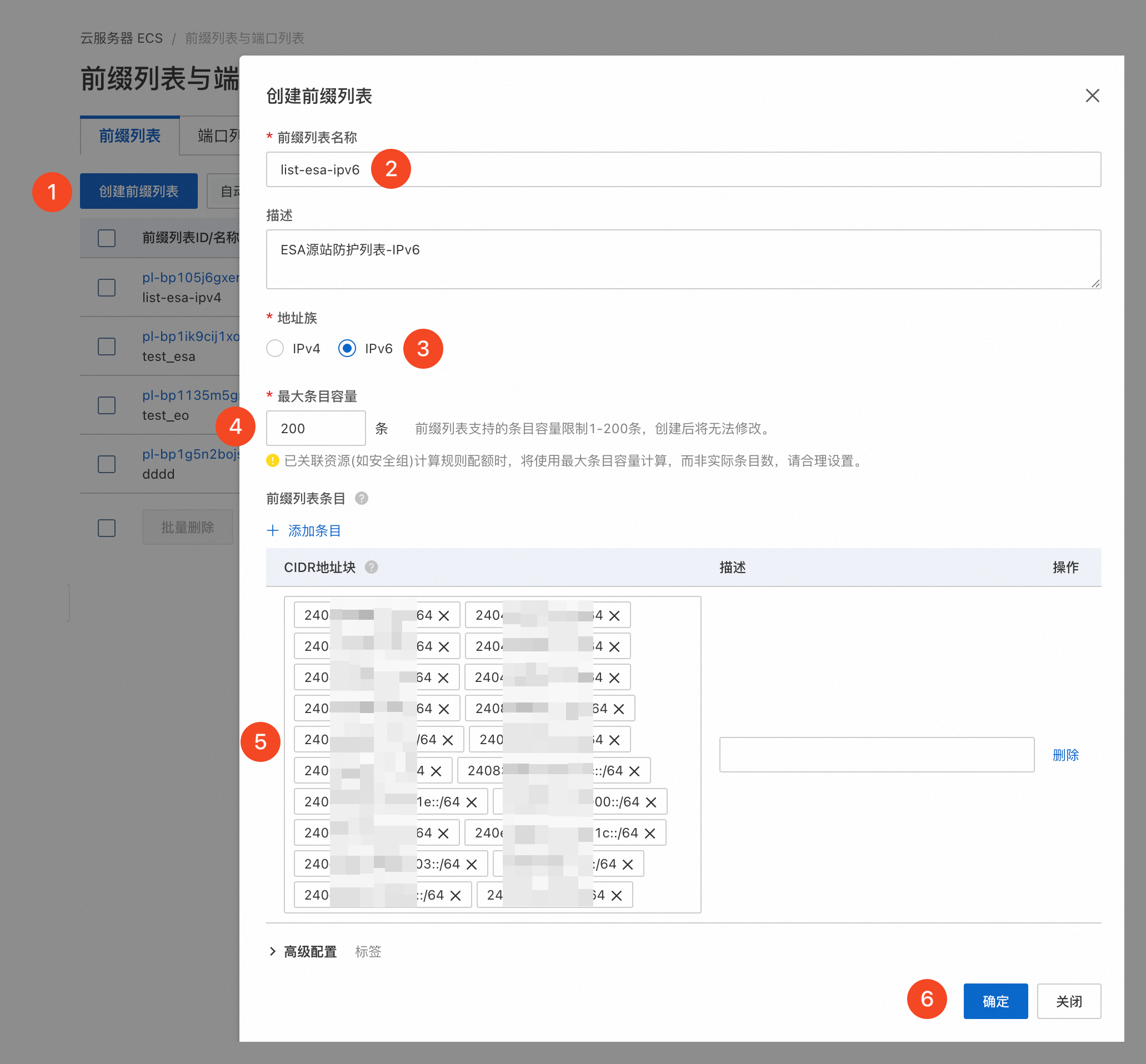
Task: Remove the CIDR tag ending in 1e::/64
Action: click(x=472, y=802)
